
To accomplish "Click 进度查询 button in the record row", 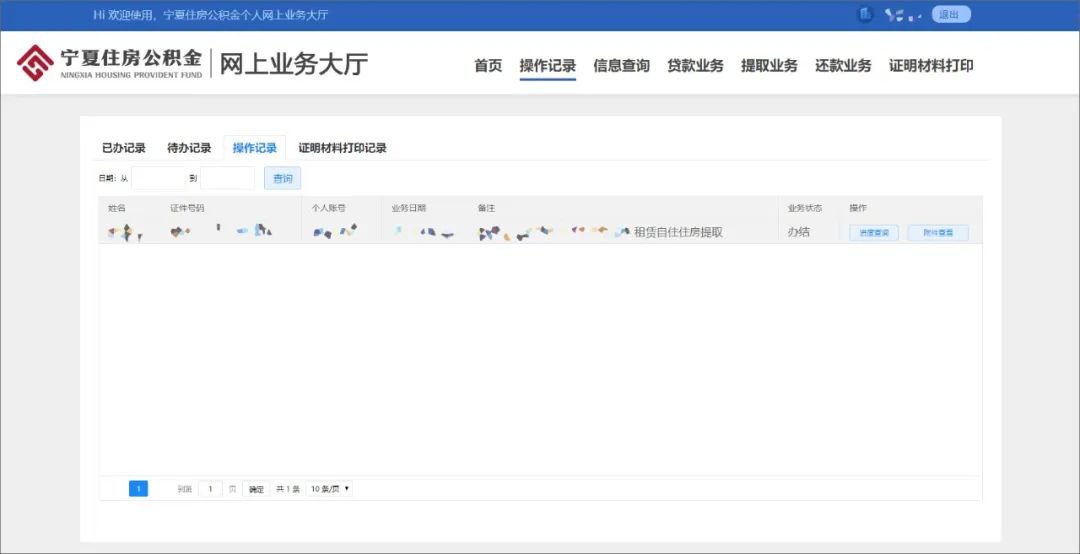I will (x=874, y=232).
